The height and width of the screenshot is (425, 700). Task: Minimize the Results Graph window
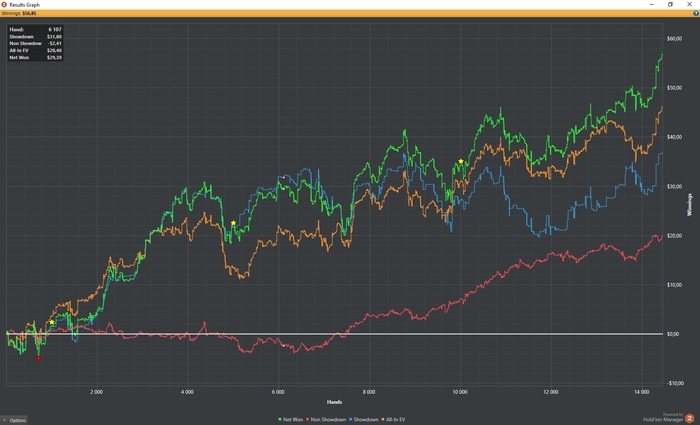pyautogui.click(x=652, y=4)
